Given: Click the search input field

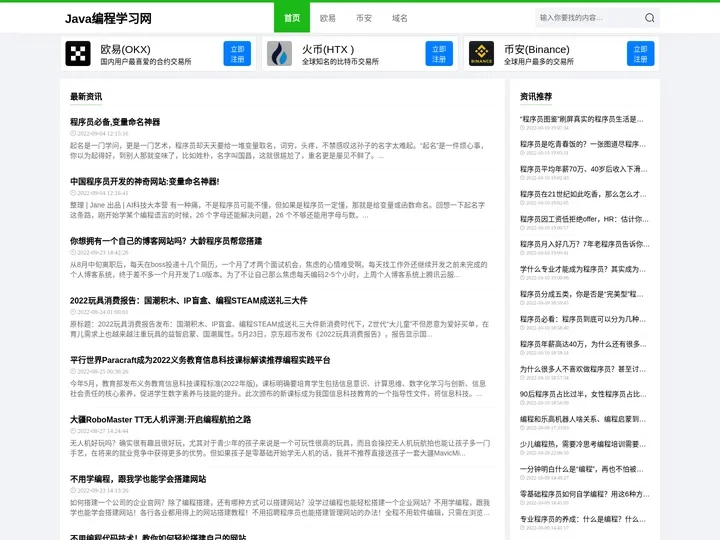Looking at the screenshot, I should 589,18.
